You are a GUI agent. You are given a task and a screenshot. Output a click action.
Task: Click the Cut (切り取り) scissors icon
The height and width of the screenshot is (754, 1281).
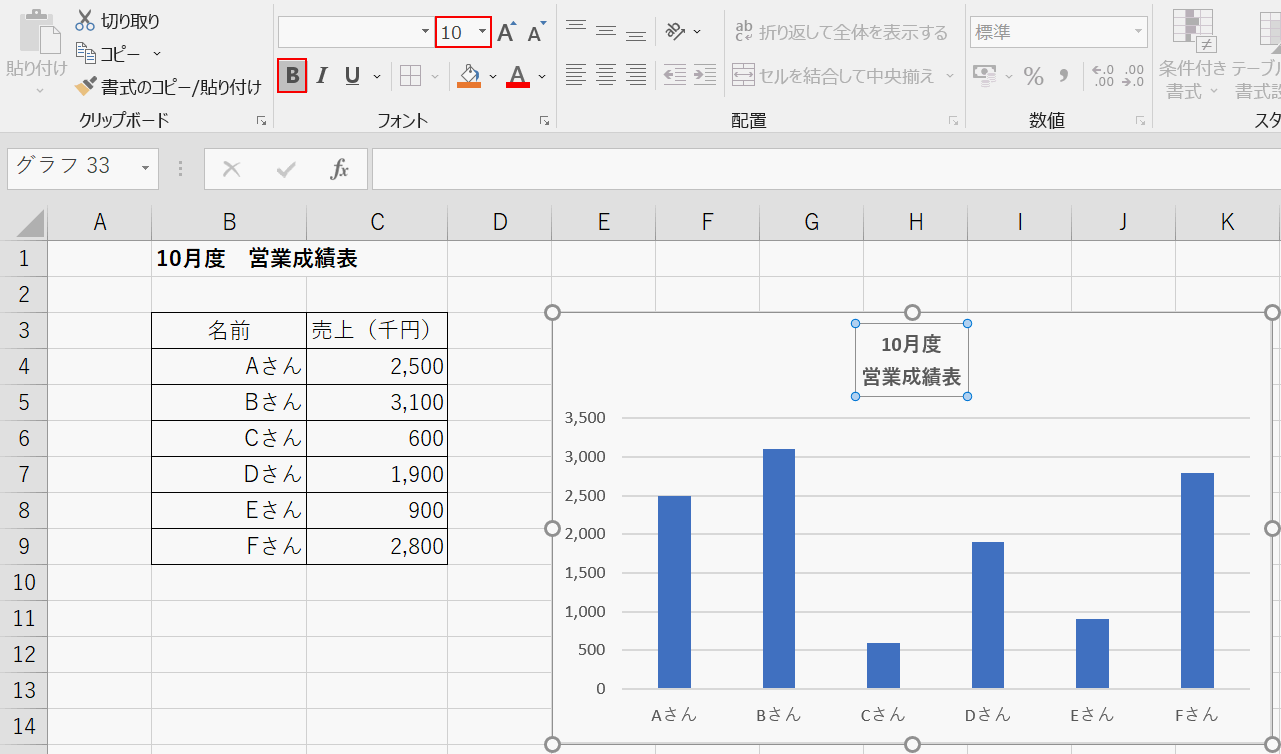[x=85, y=21]
